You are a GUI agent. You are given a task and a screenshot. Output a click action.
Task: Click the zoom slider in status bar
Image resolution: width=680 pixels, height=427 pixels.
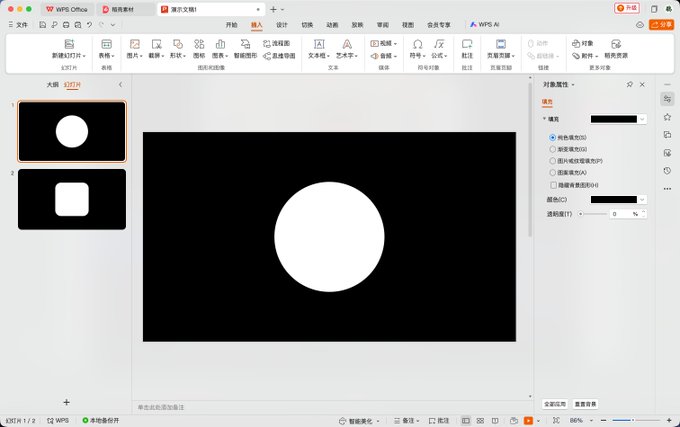click(x=633, y=420)
